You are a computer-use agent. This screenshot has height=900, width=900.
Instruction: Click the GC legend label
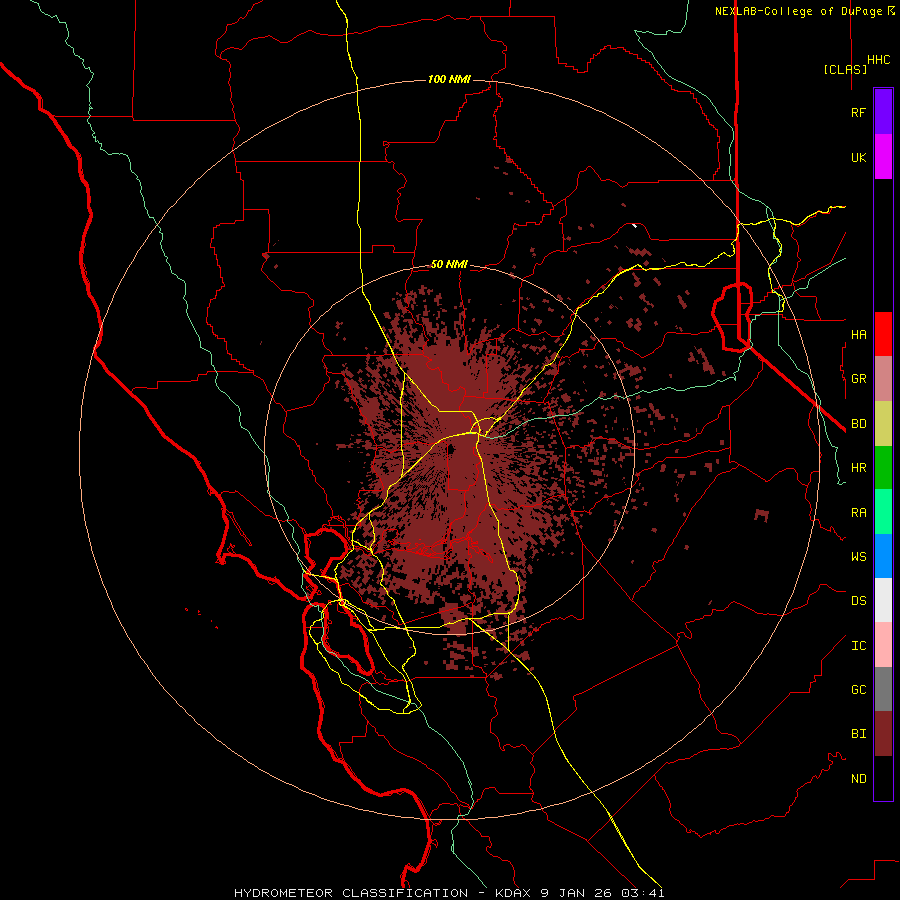[858, 690]
